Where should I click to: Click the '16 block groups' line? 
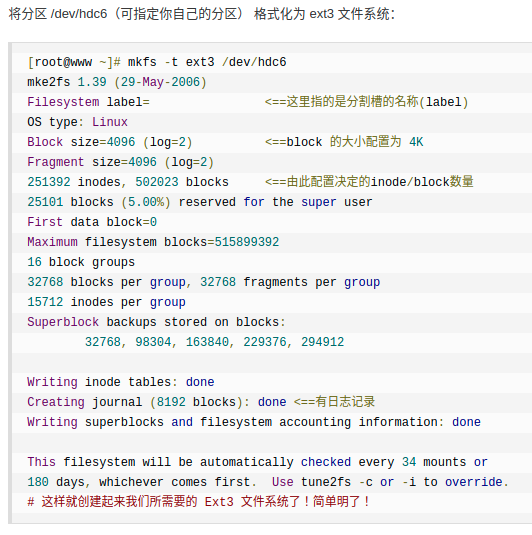(x=81, y=262)
